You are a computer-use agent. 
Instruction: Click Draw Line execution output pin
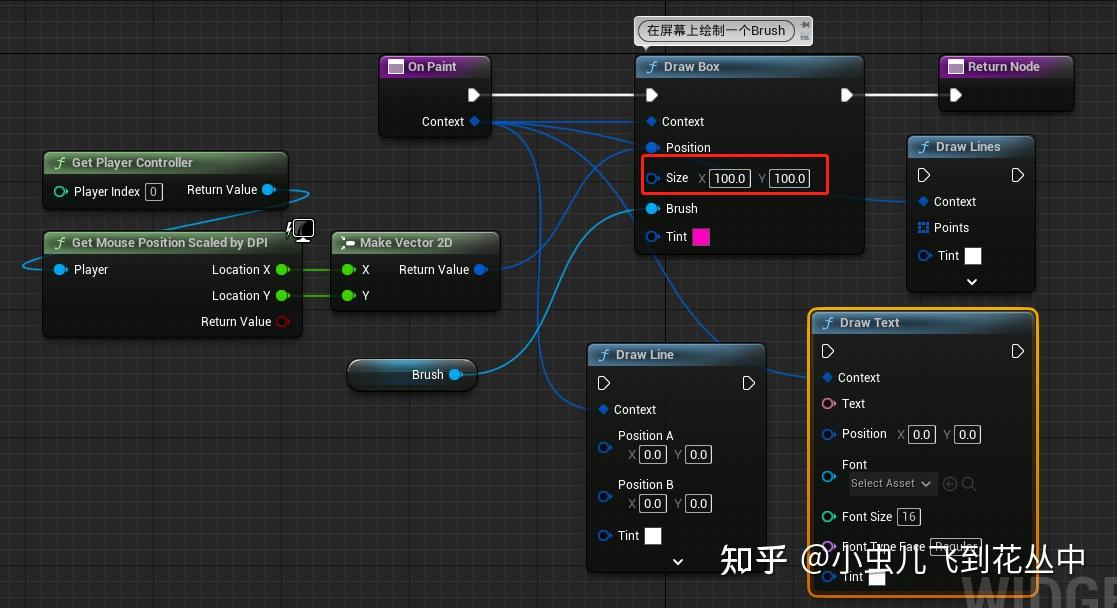click(x=749, y=383)
